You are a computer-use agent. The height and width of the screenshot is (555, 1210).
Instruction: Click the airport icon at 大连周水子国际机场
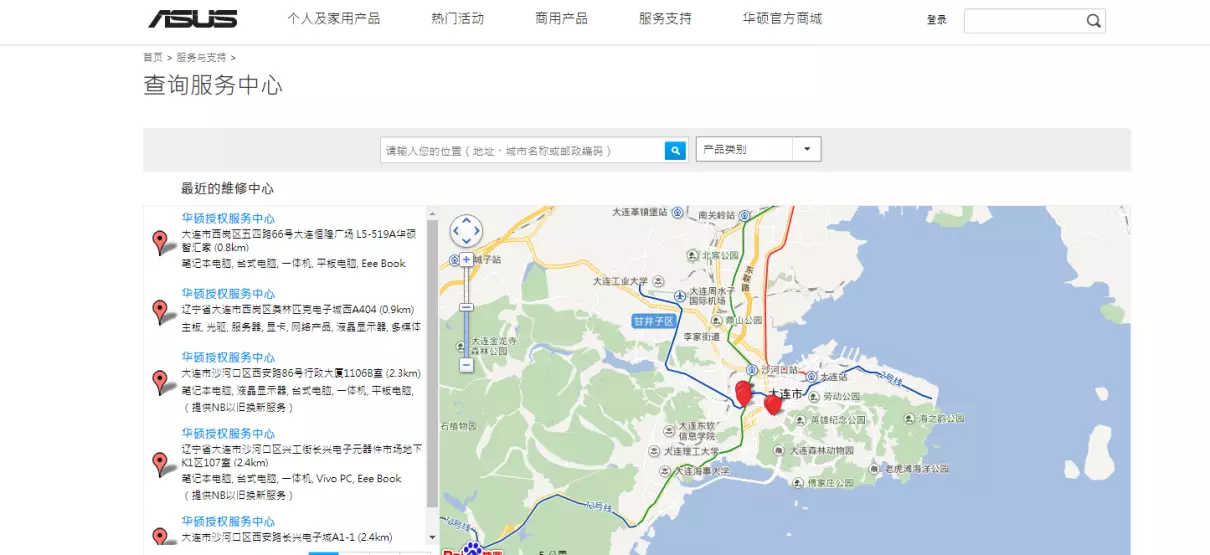click(x=680, y=297)
